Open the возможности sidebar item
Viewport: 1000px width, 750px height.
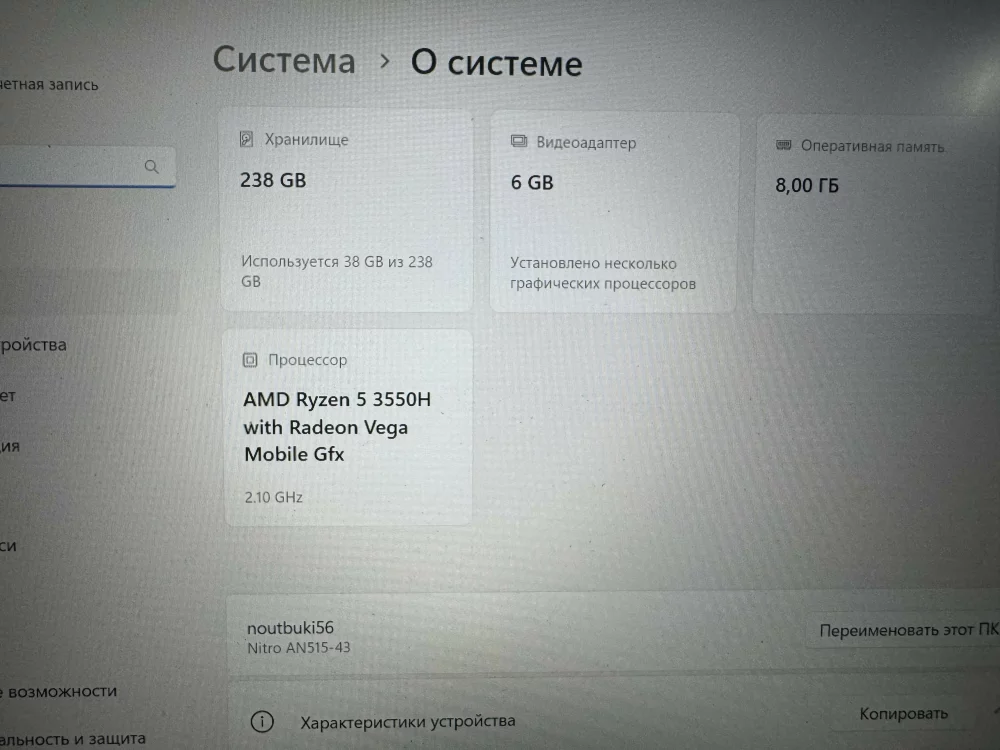(x=59, y=691)
